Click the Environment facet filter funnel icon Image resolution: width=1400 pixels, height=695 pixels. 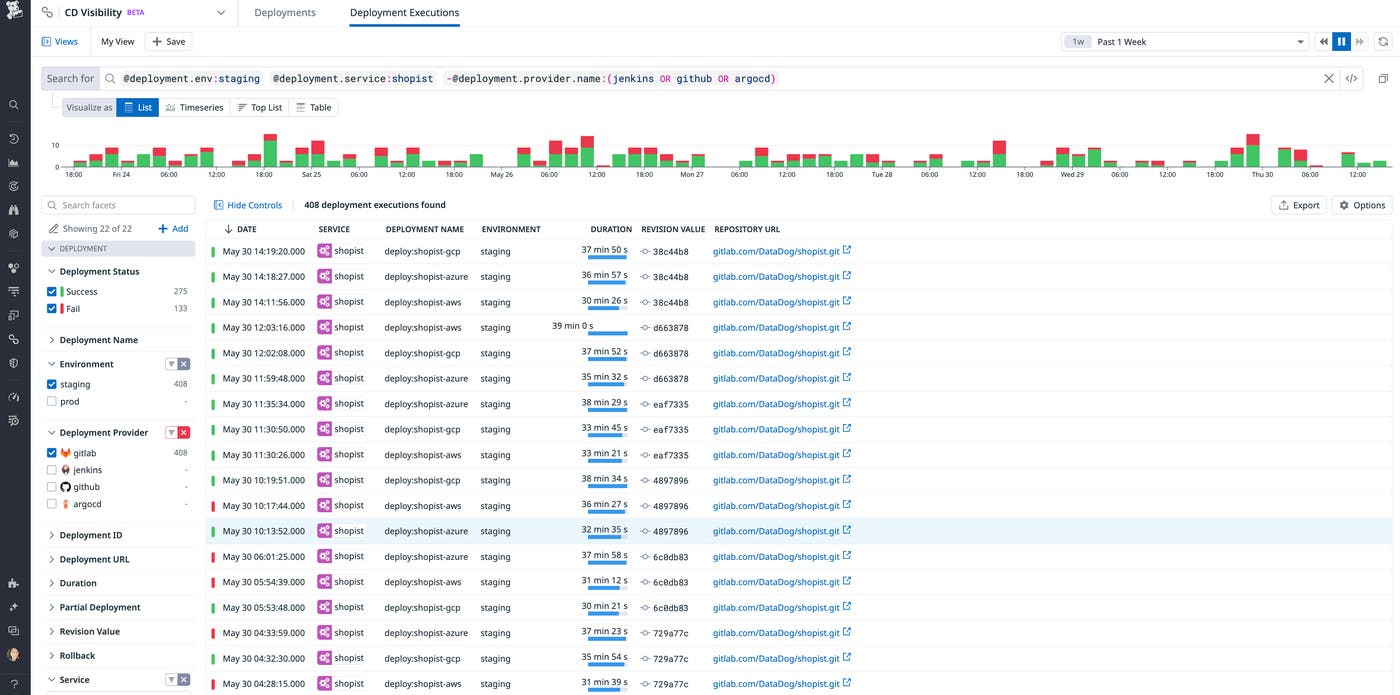pos(171,364)
